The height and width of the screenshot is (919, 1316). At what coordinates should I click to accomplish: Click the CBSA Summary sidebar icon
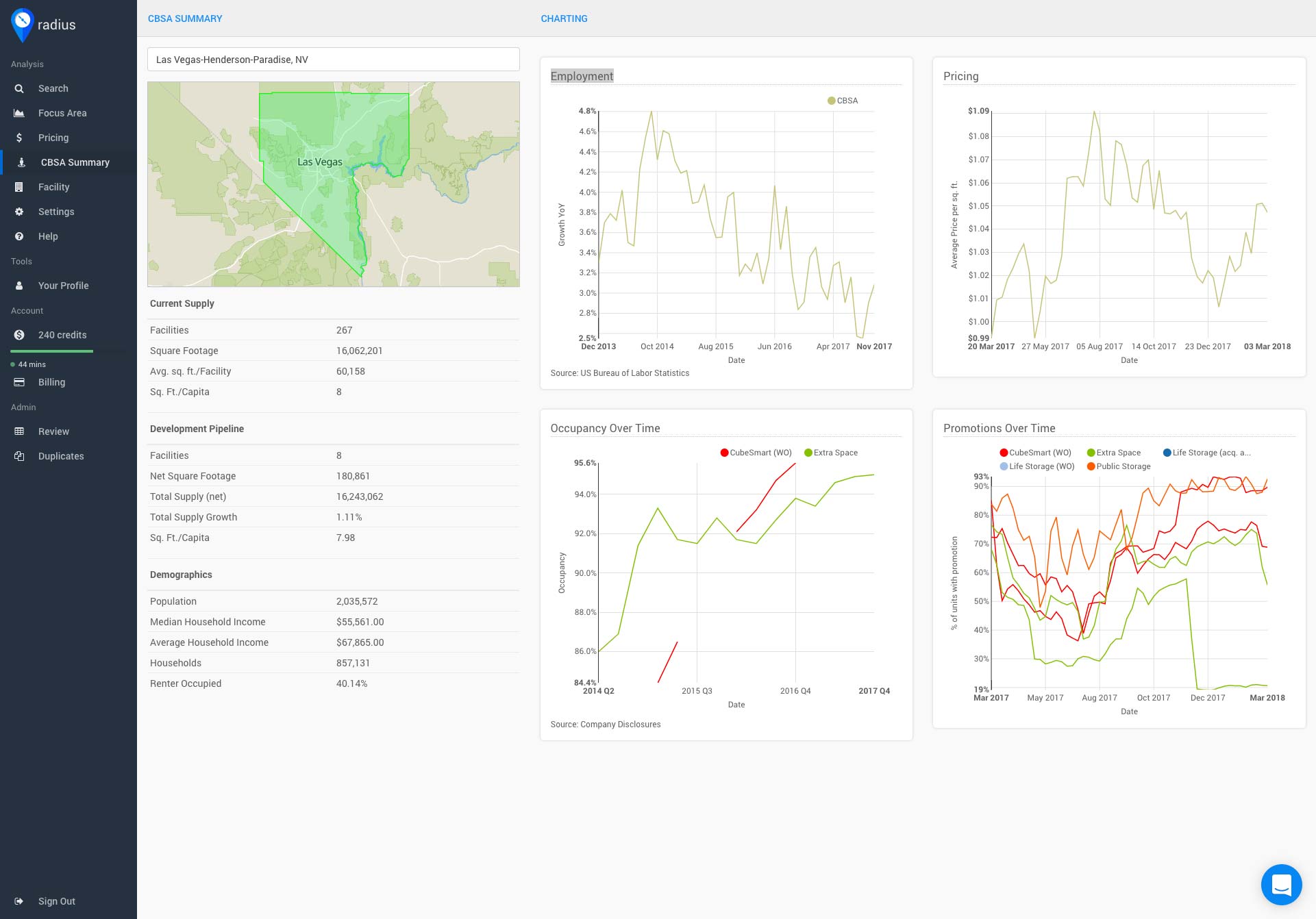(21, 162)
